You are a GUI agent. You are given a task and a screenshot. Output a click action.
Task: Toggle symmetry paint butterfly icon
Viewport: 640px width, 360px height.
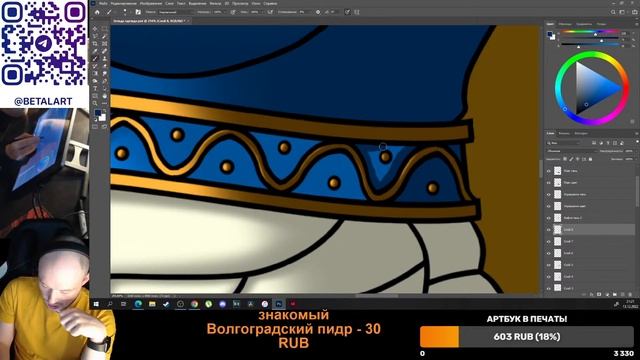point(356,12)
